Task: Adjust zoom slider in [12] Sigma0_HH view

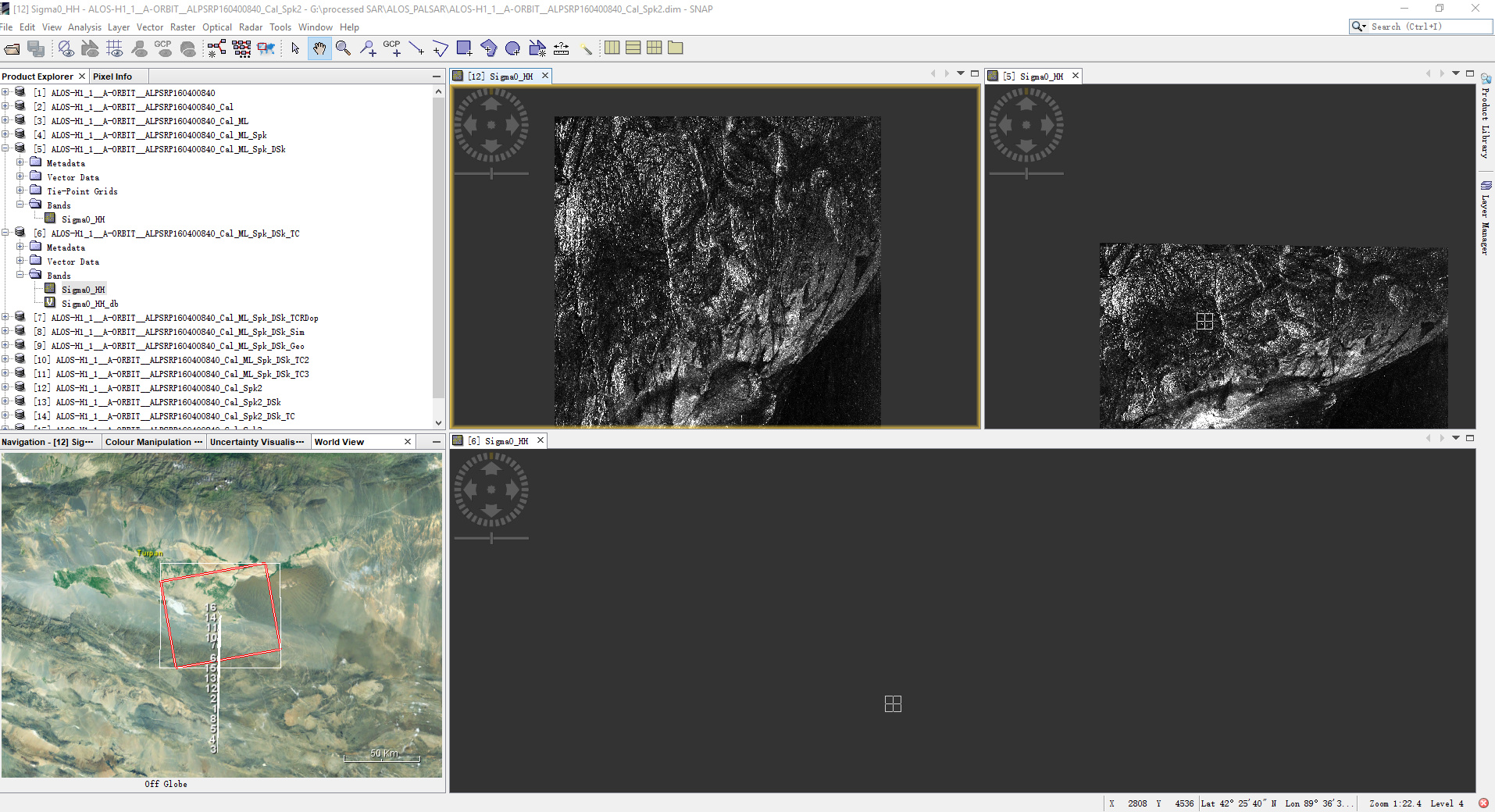Action: coord(491,173)
